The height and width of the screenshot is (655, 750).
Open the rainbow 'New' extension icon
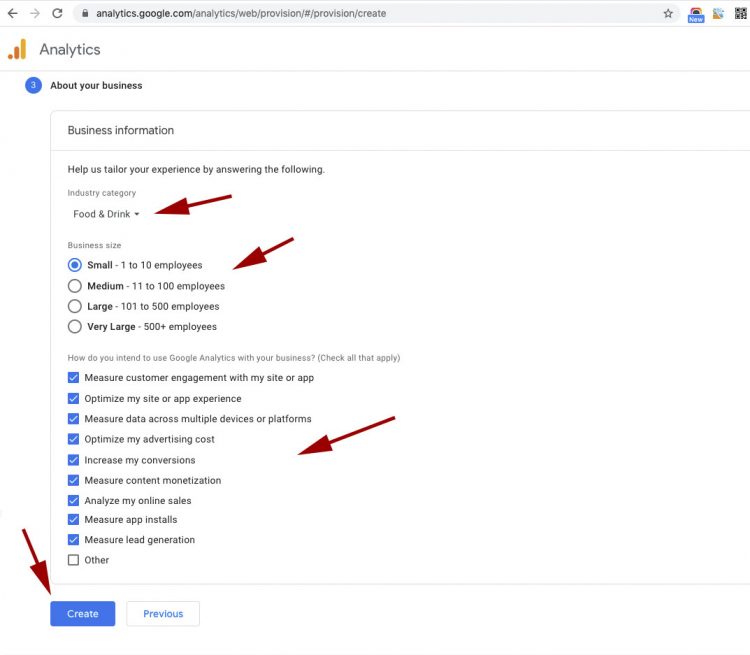pos(696,14)
